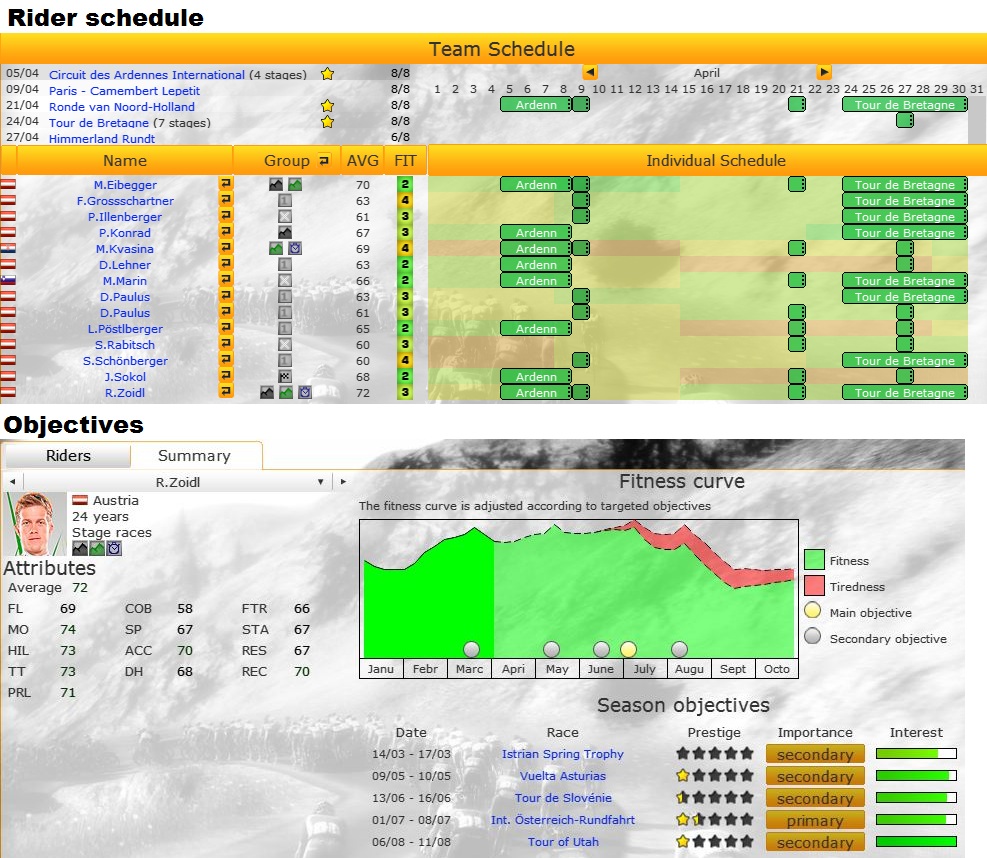Switch to the next rider with right triangle
This screenshot has height=858, width=987.
344,482
